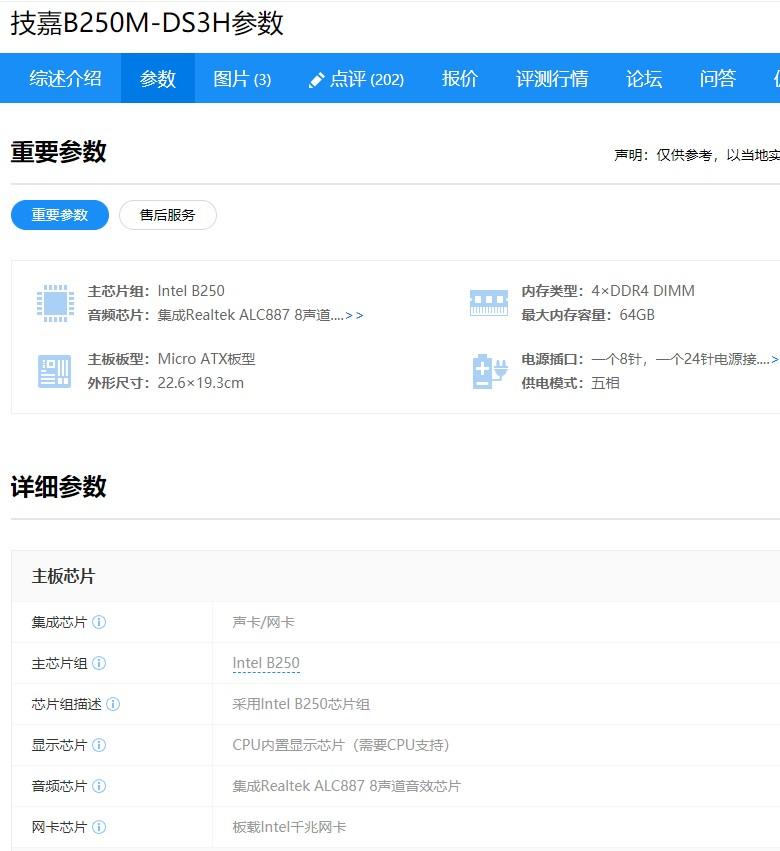Click the Intel B250 link in details table

point(266,663)
